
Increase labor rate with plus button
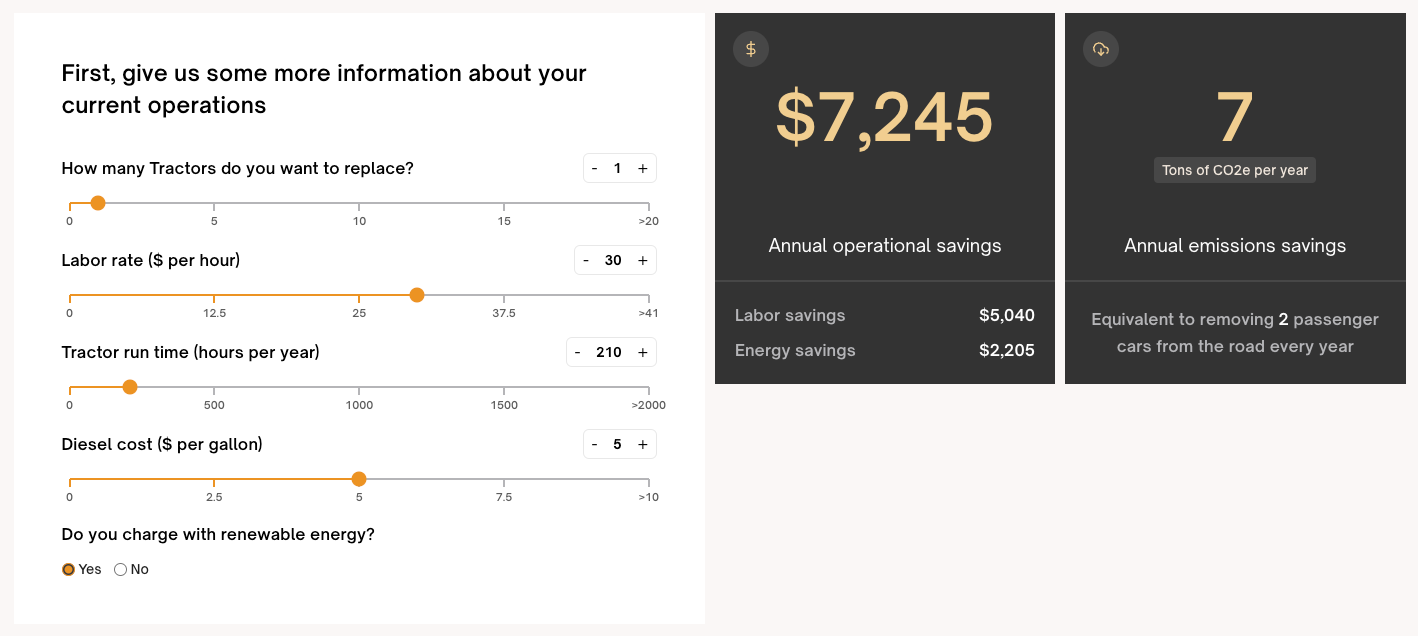[x=642, y=260]
